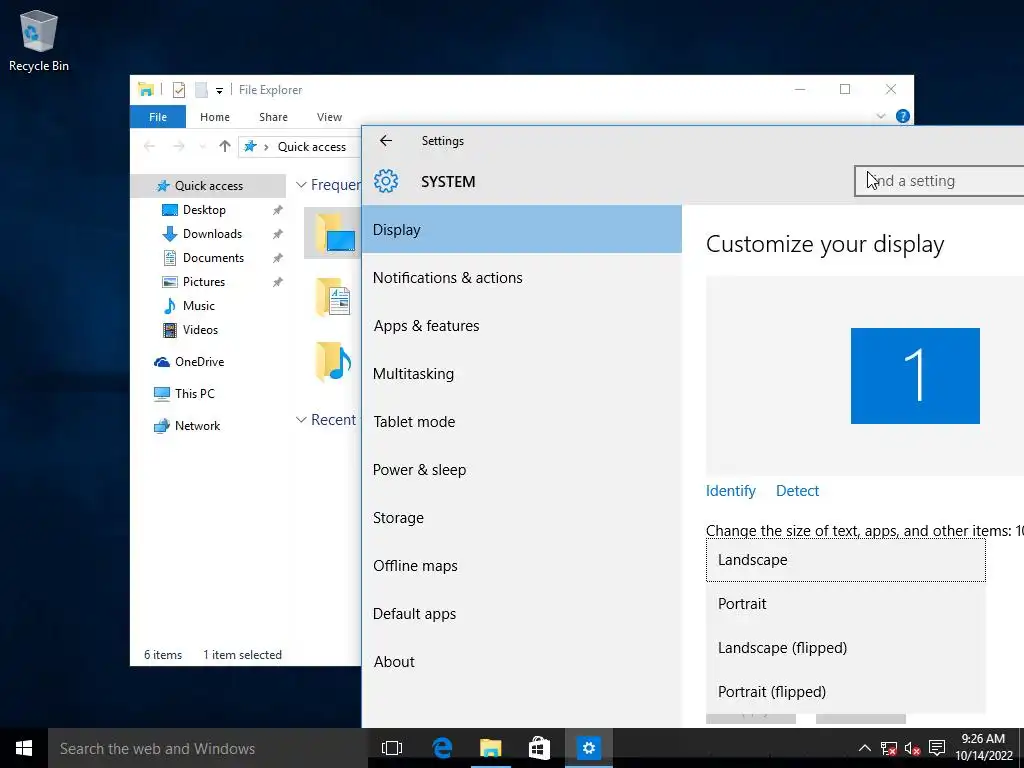Select Default apps in Settings sidebar
Image resolution: width=1024 pixels, height=768 pixels.
(521, 613)
